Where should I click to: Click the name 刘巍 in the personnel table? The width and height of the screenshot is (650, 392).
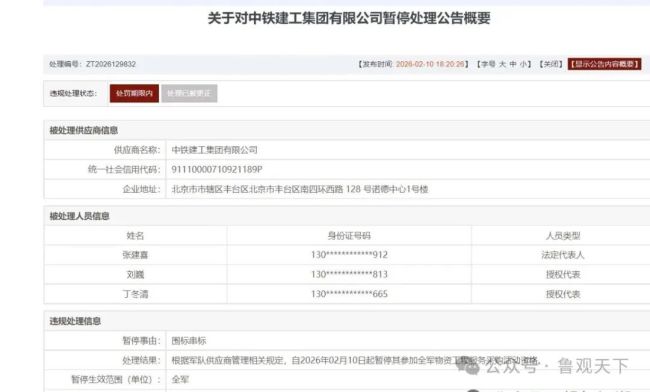[x=135, y=274]
